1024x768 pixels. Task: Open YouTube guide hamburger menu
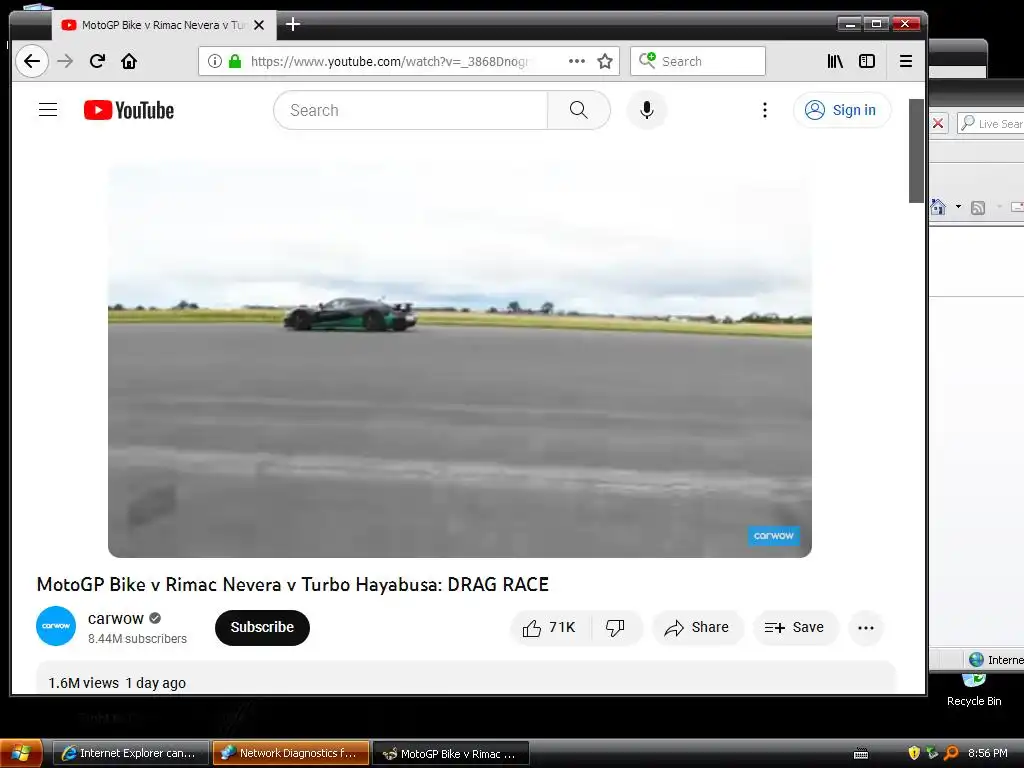(48, 110)
